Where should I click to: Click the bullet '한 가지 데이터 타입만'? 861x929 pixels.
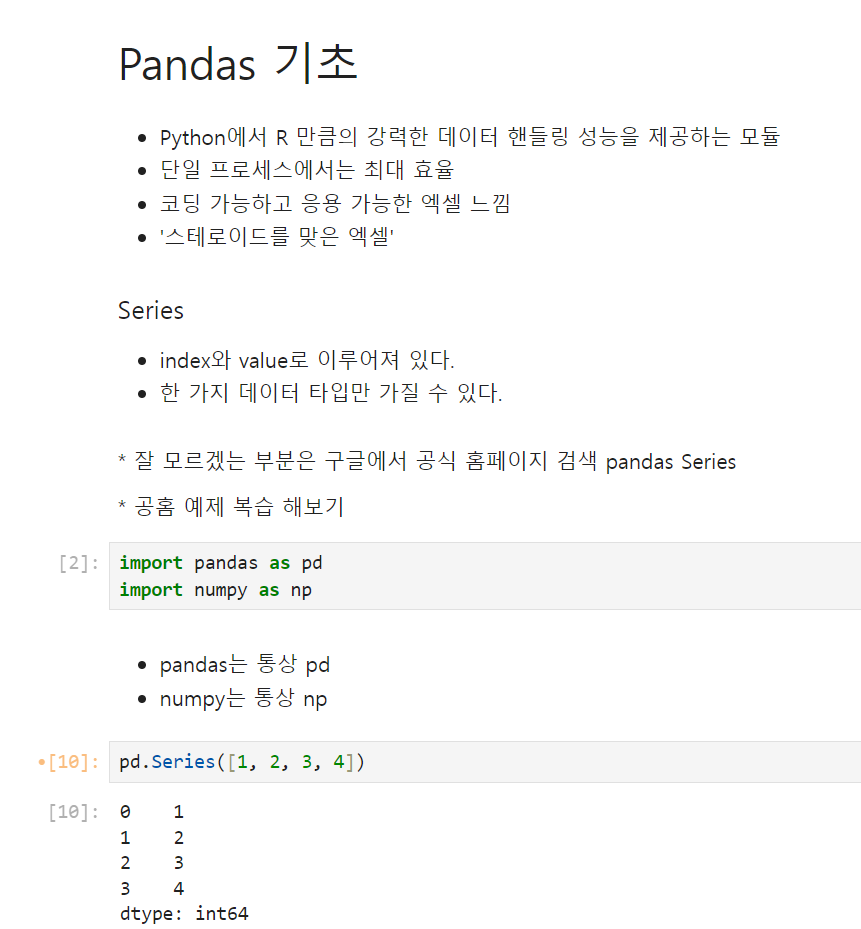tap(331, 393)
